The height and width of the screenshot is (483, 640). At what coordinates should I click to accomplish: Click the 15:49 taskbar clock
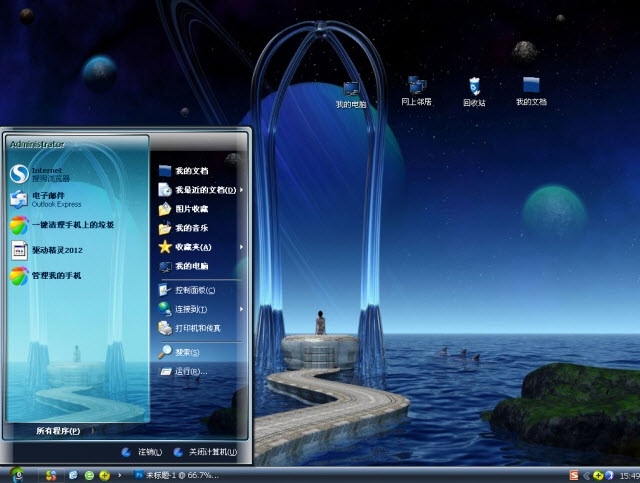tap(629, 476)
